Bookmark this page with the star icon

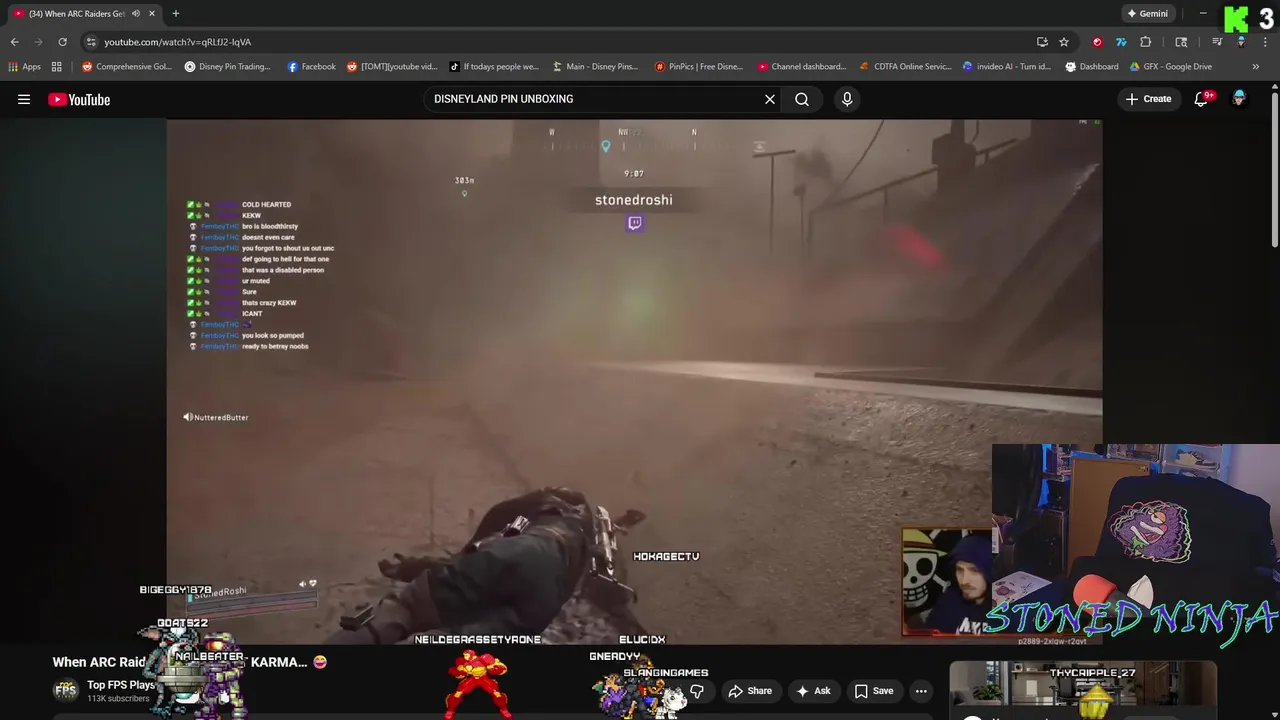coord(1064,42)
